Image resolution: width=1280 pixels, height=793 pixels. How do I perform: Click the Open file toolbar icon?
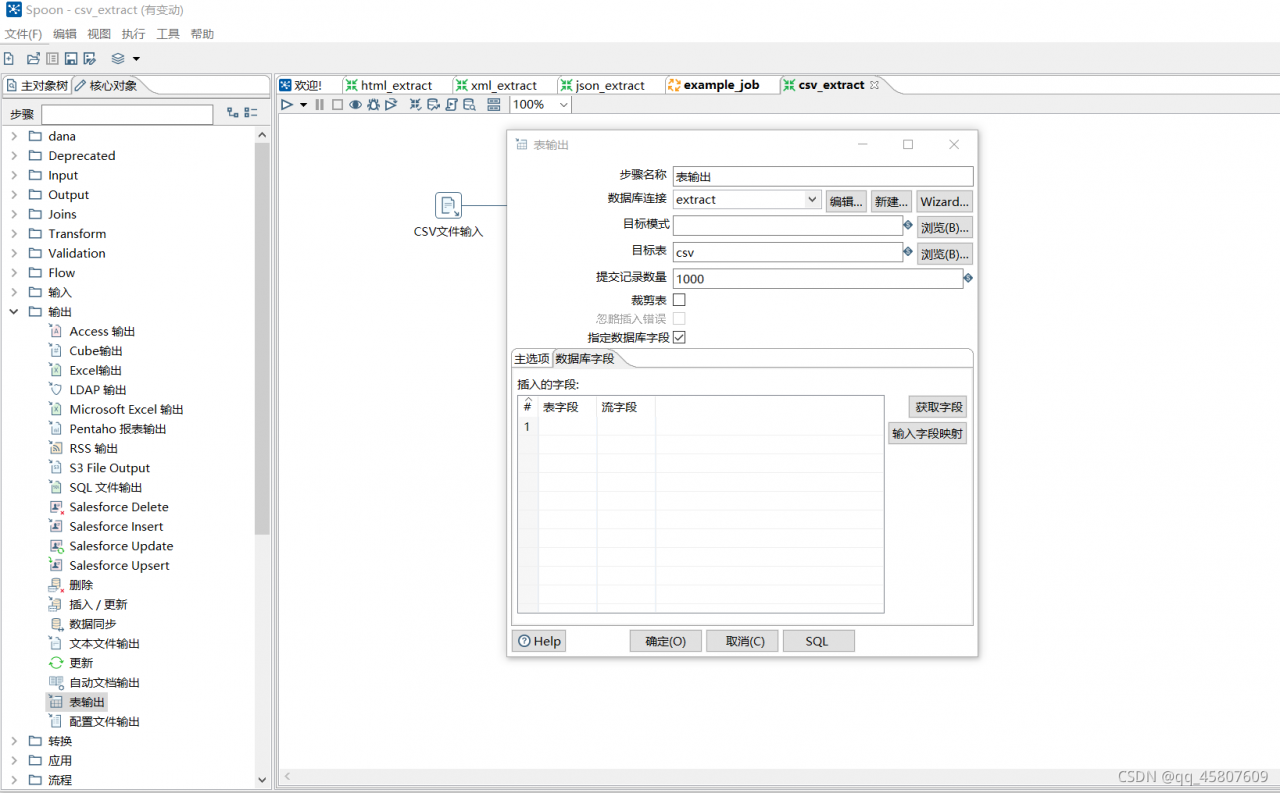(x=33, y=59)
